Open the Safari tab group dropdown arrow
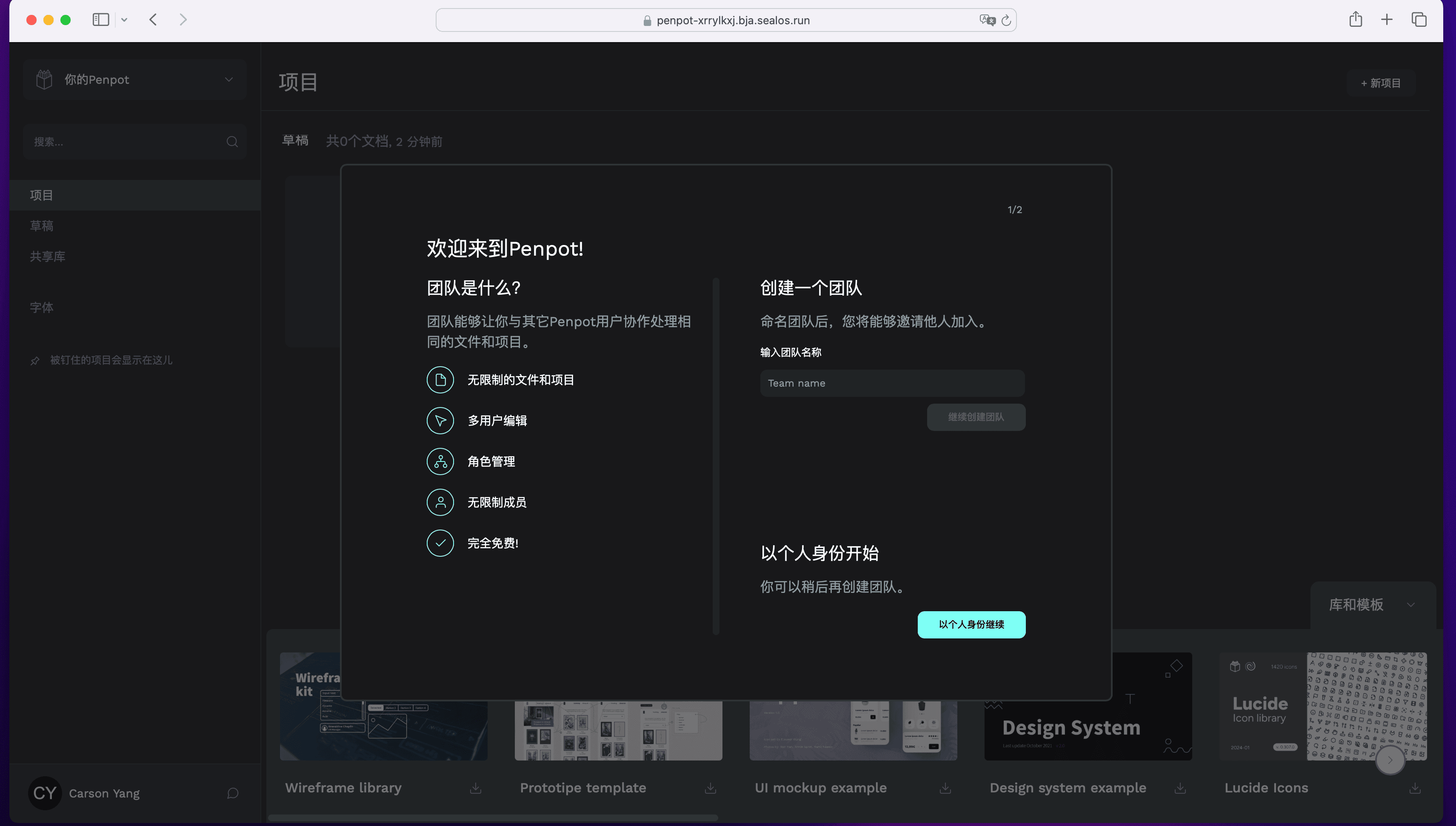 coord(124,20)
